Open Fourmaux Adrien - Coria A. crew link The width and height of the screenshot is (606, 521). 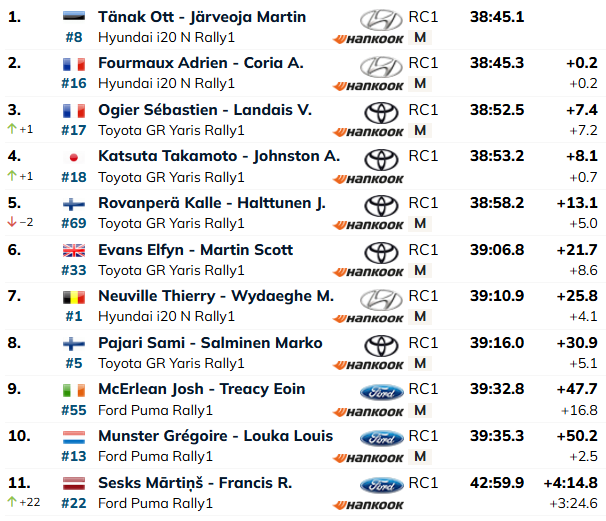pyautogui.click(x=201, y=63)
